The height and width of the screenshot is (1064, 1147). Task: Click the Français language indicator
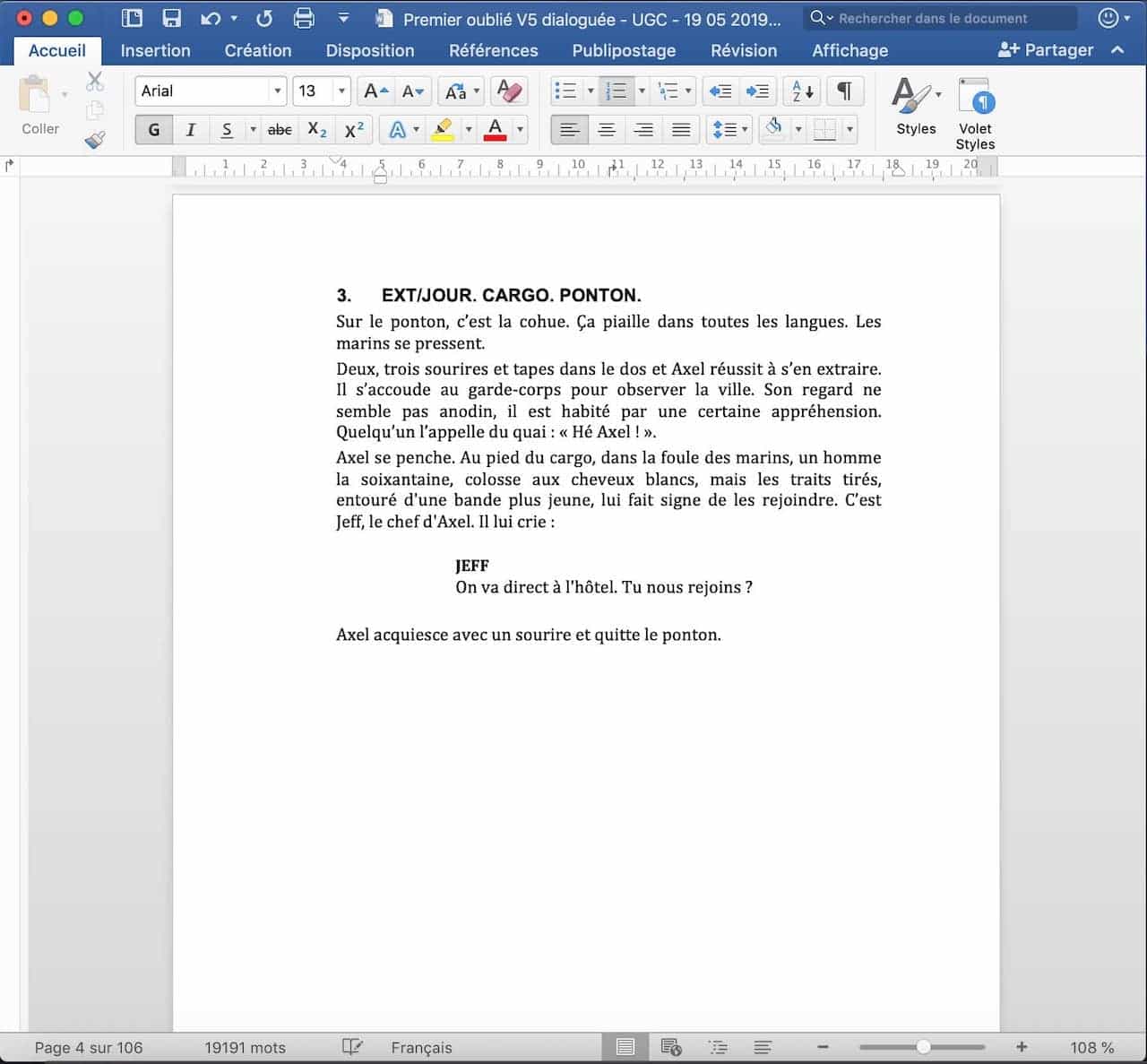(421, 1047)
